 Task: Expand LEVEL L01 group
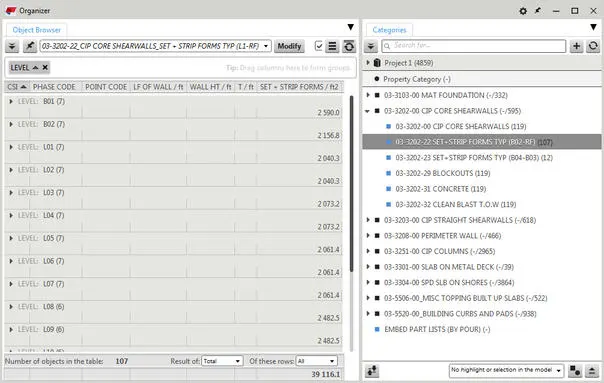11,147
